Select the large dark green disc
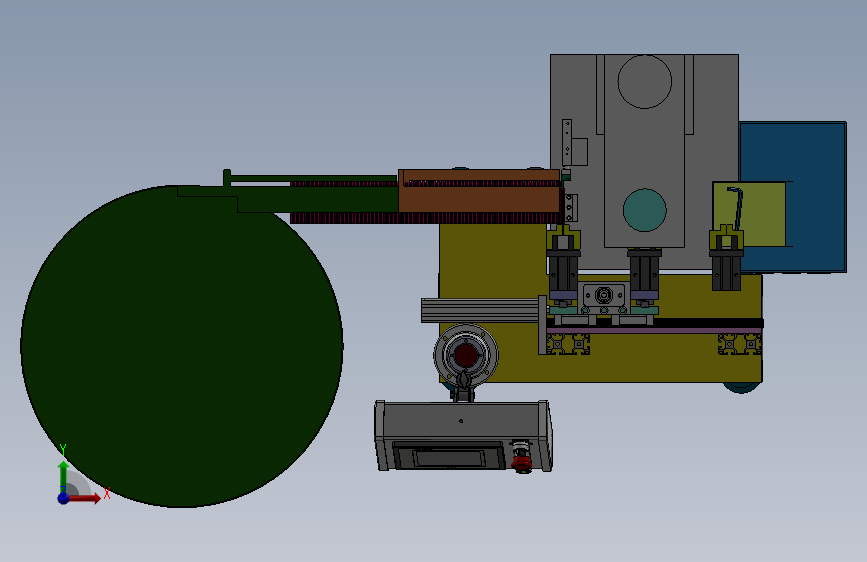Viewport: 867px width, 562px height. point(181,348)
